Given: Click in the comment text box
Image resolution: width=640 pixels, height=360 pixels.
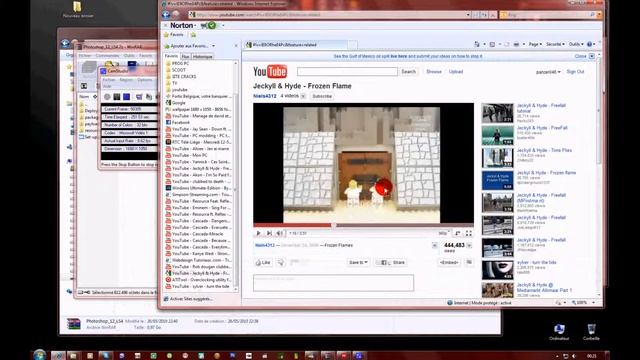Looking at the screenshot, I should click(x=333, y=282).
